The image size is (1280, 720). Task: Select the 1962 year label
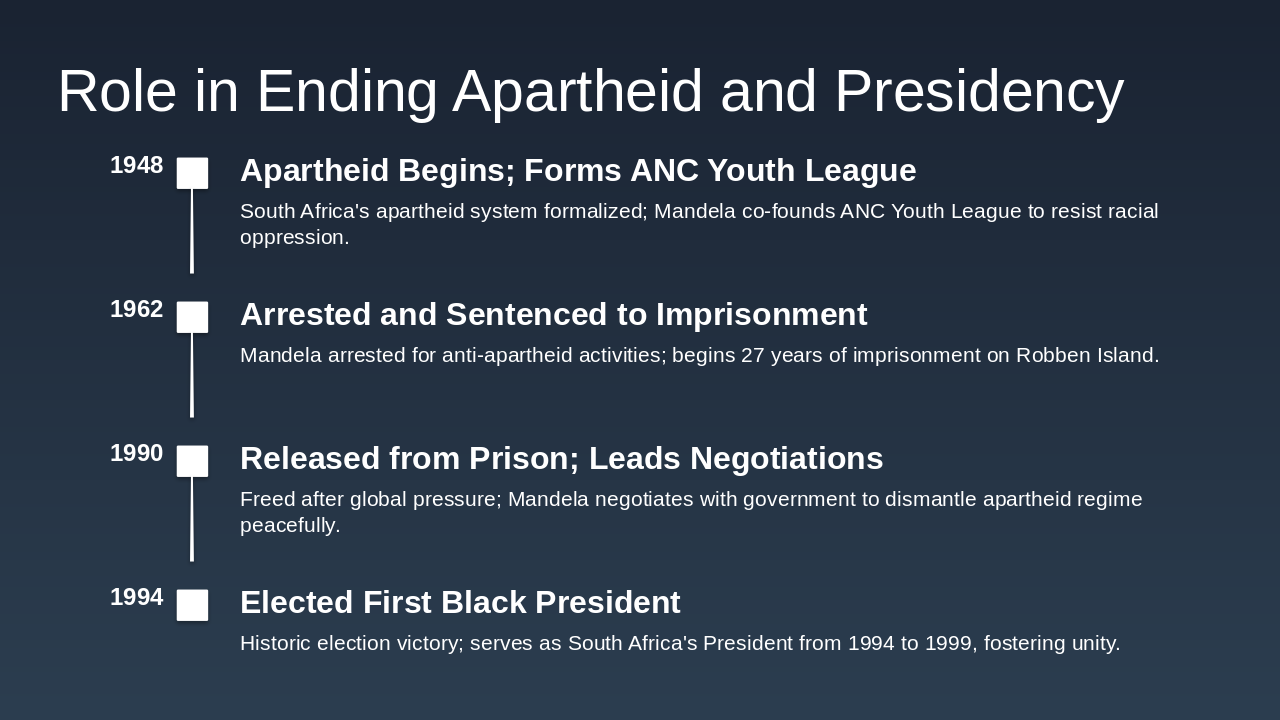136,310
